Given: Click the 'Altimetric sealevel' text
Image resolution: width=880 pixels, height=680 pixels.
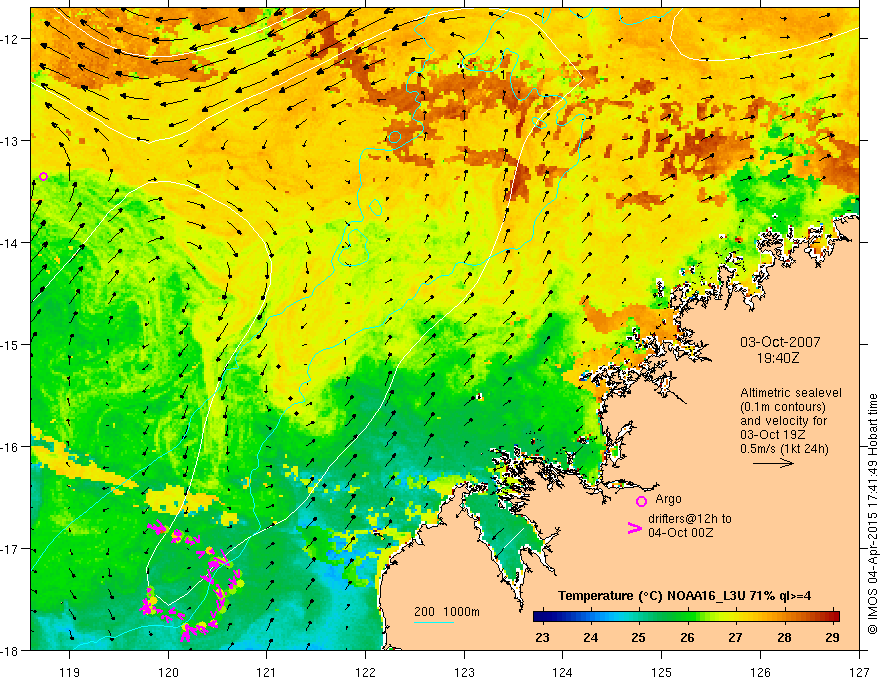Looking at the screenshot, I should click(x=790, y=393).
